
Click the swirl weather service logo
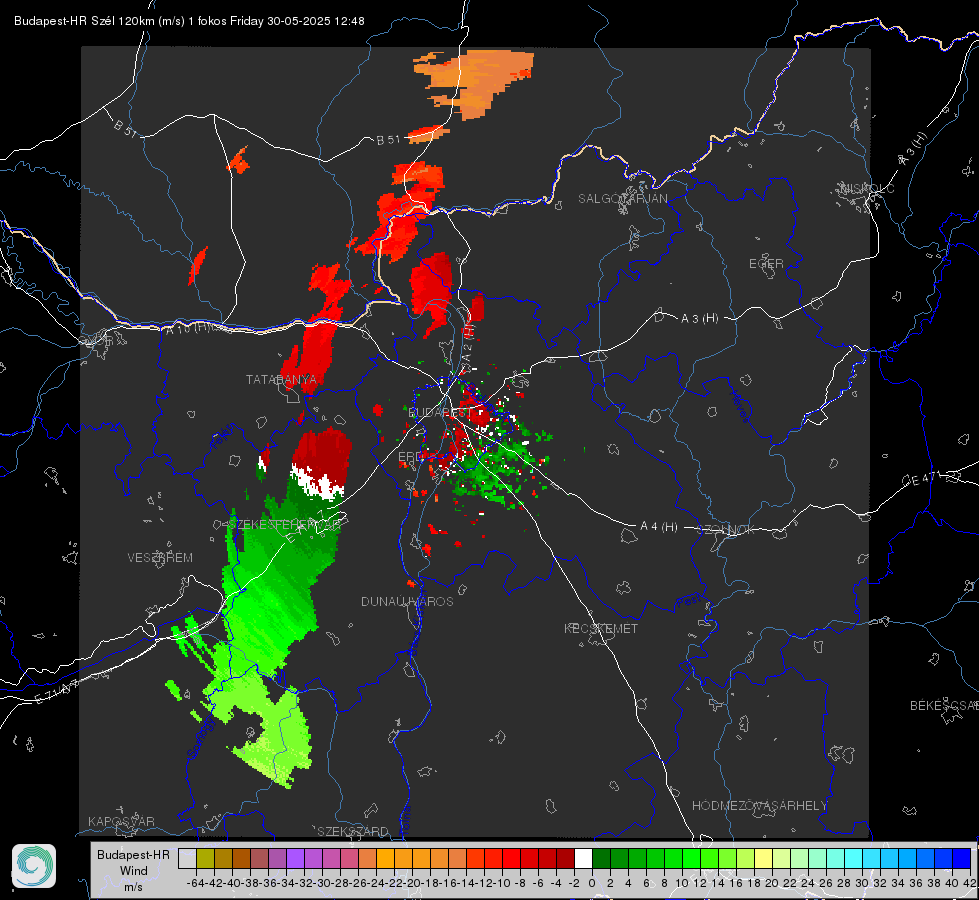coord(34,866)
